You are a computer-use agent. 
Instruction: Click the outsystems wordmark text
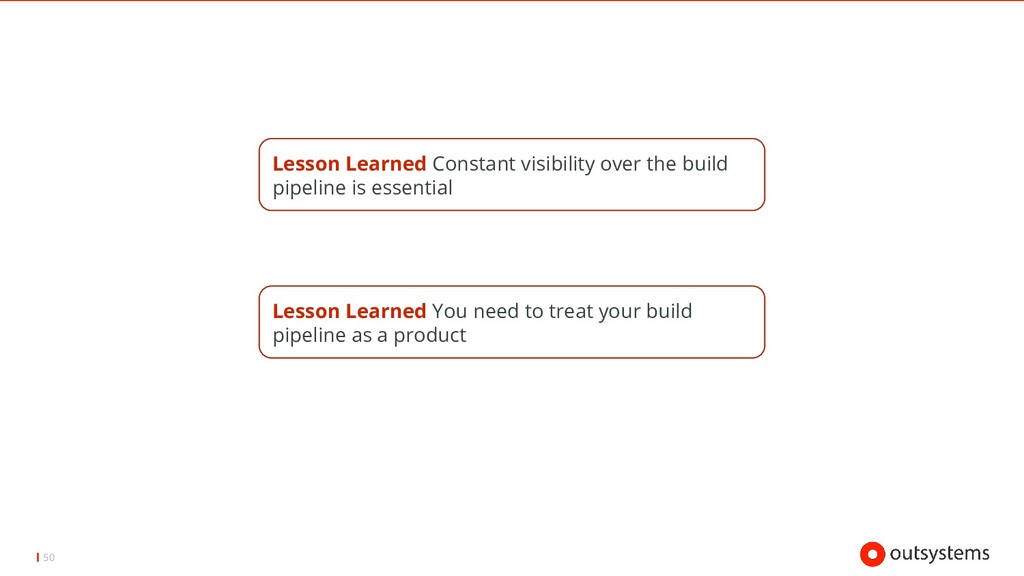click(x=939, y=554)
